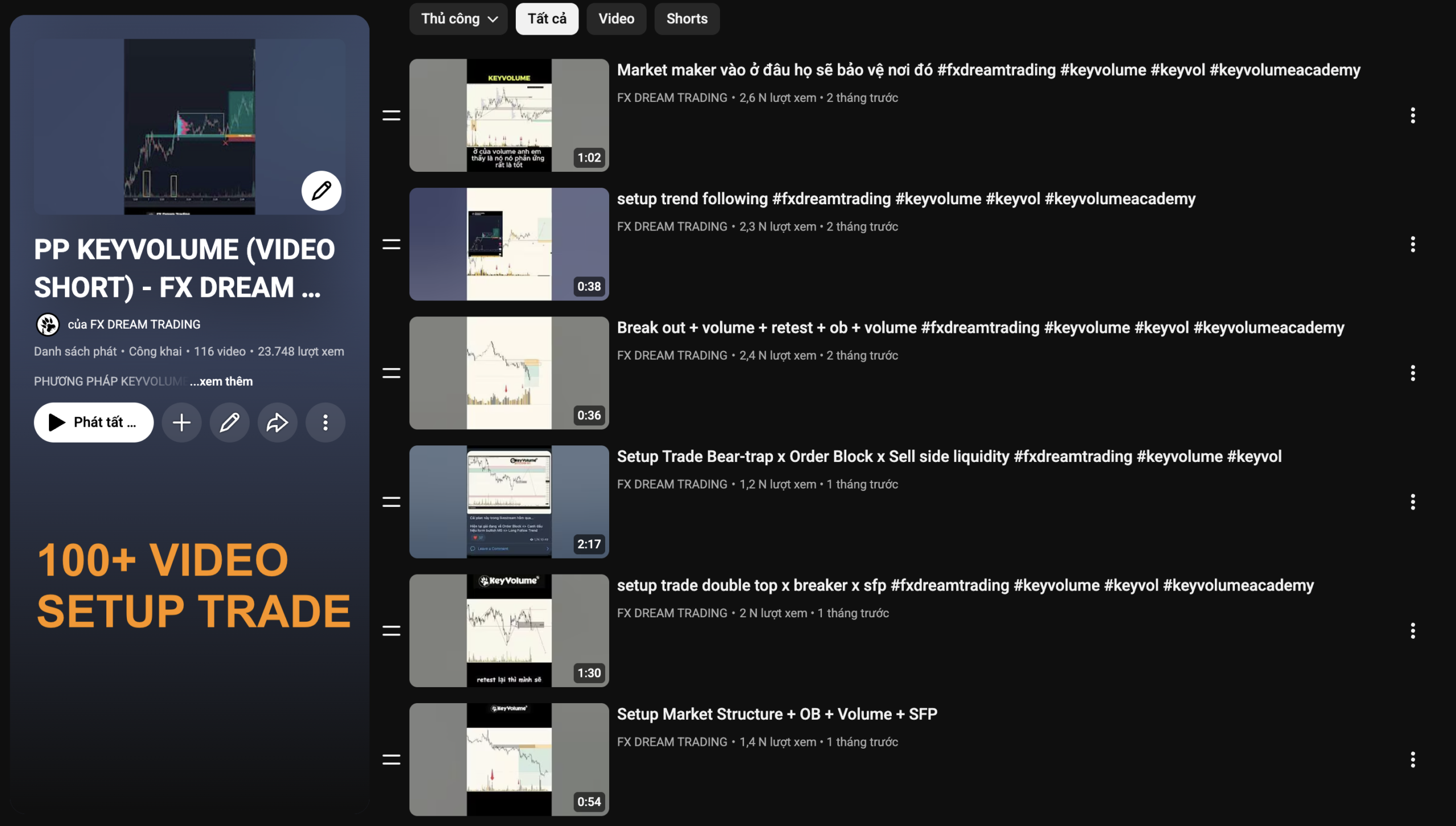Open setup trend following thumbnail 0:38
The height and width of the screenshot is (826, 1456).
click(509, 245)
